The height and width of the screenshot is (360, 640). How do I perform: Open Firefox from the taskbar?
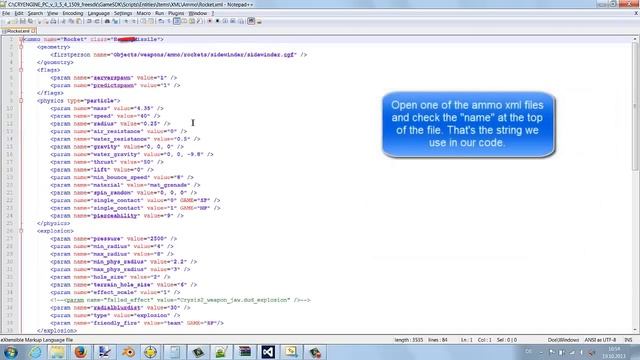pos(80,352)
